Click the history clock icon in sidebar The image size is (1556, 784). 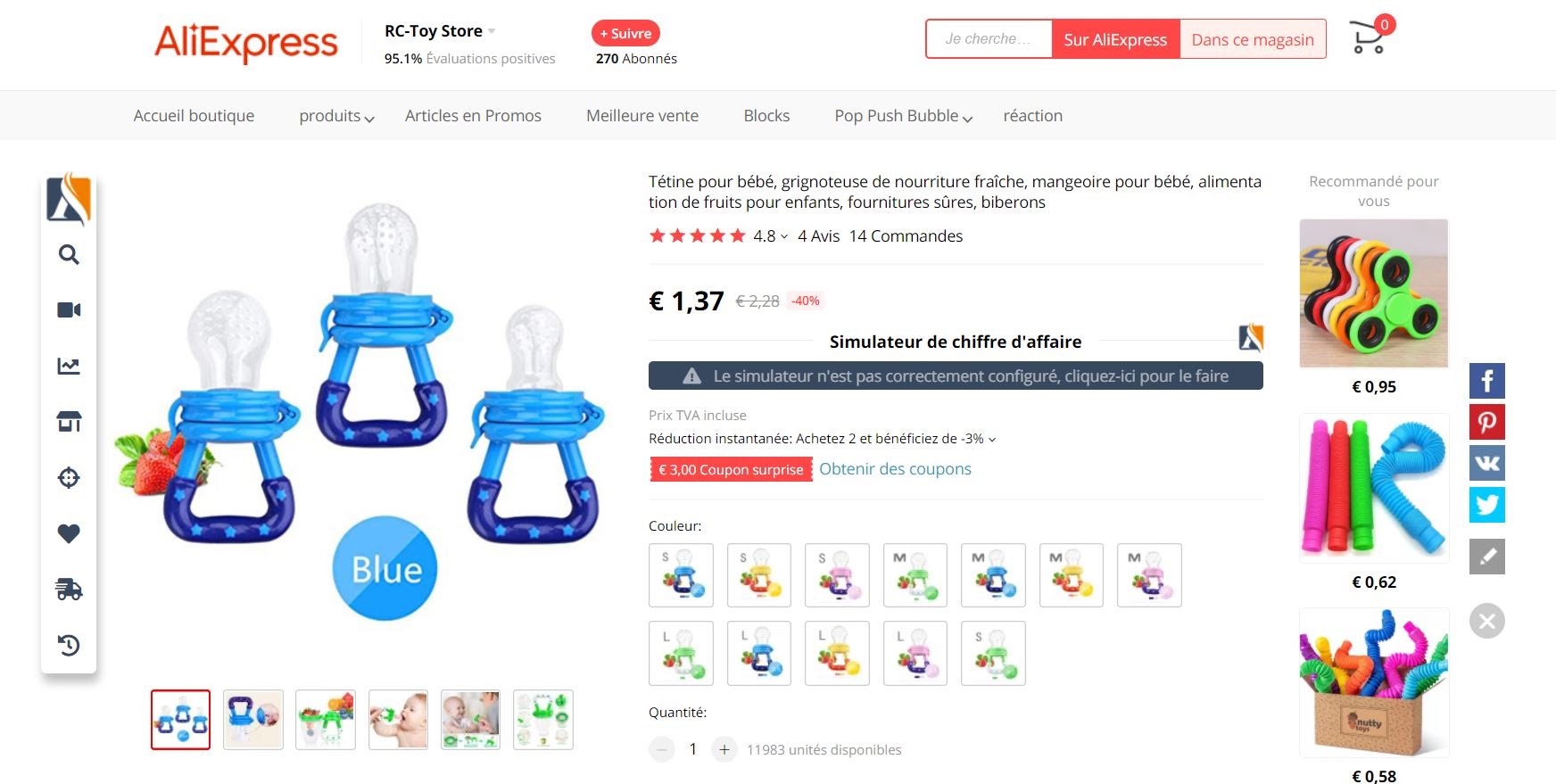click(69, 645)
